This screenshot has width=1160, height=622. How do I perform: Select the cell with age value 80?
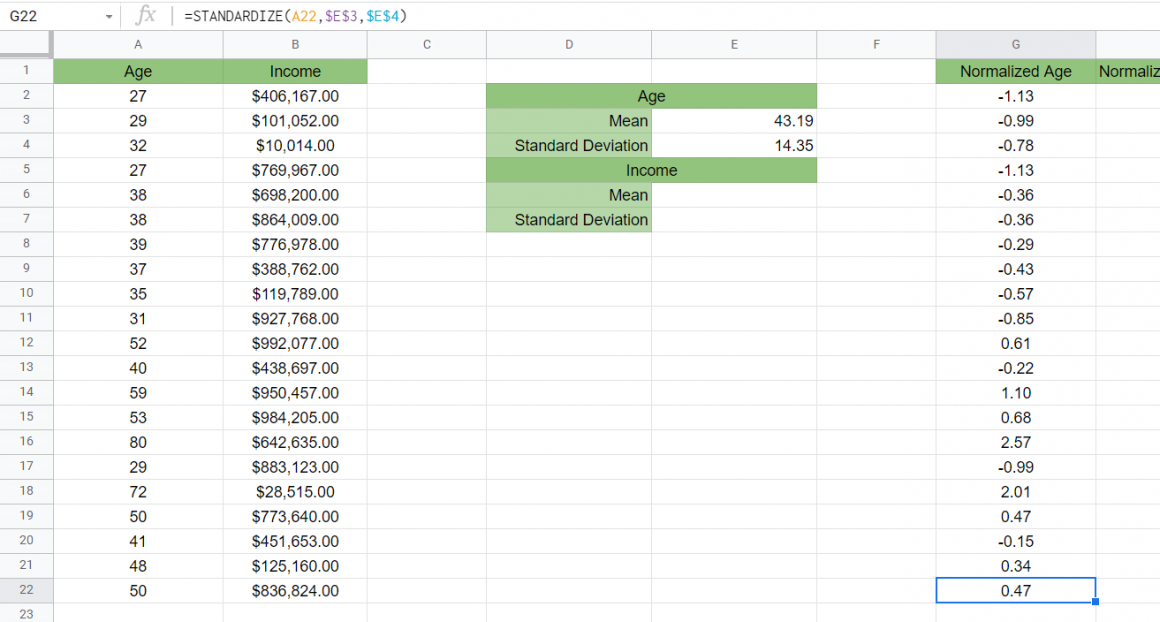pyautogui.click(x=138, y=442)
